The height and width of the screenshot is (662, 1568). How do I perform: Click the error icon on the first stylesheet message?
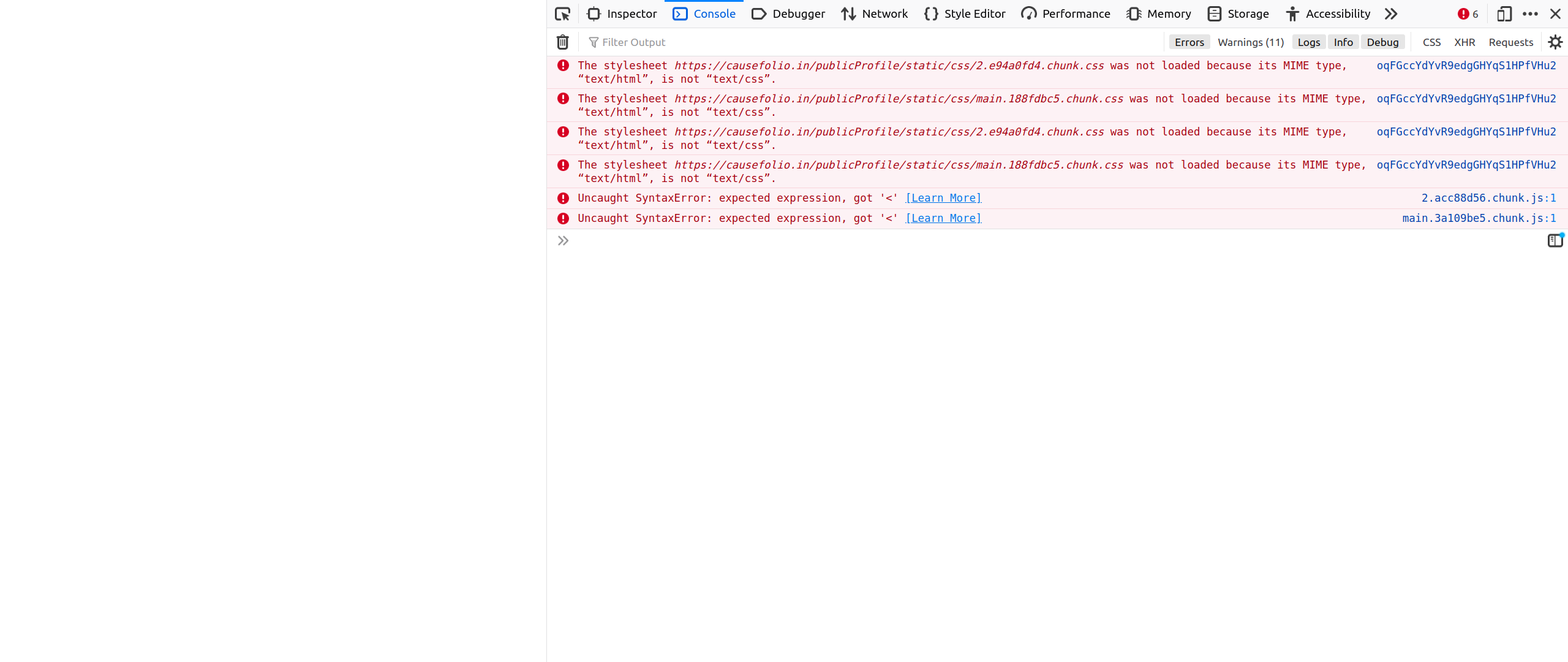tap(562, 65)
